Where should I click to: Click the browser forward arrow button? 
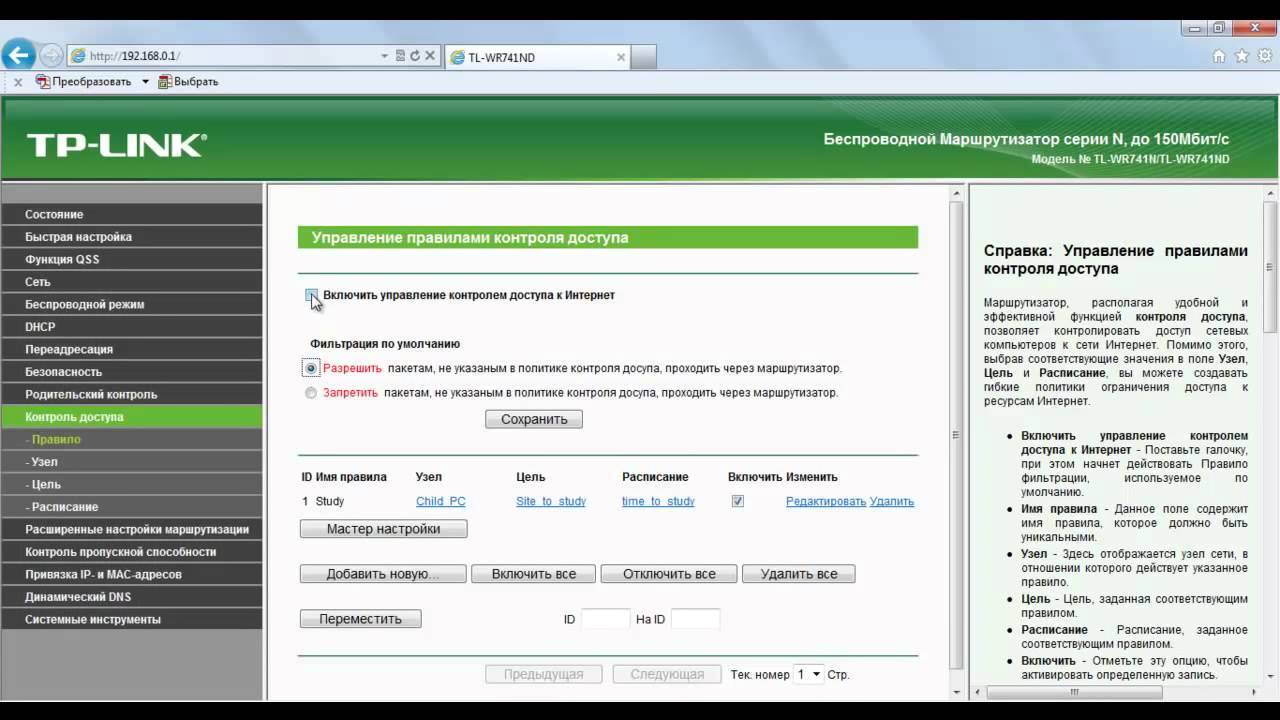pos(50,56)
